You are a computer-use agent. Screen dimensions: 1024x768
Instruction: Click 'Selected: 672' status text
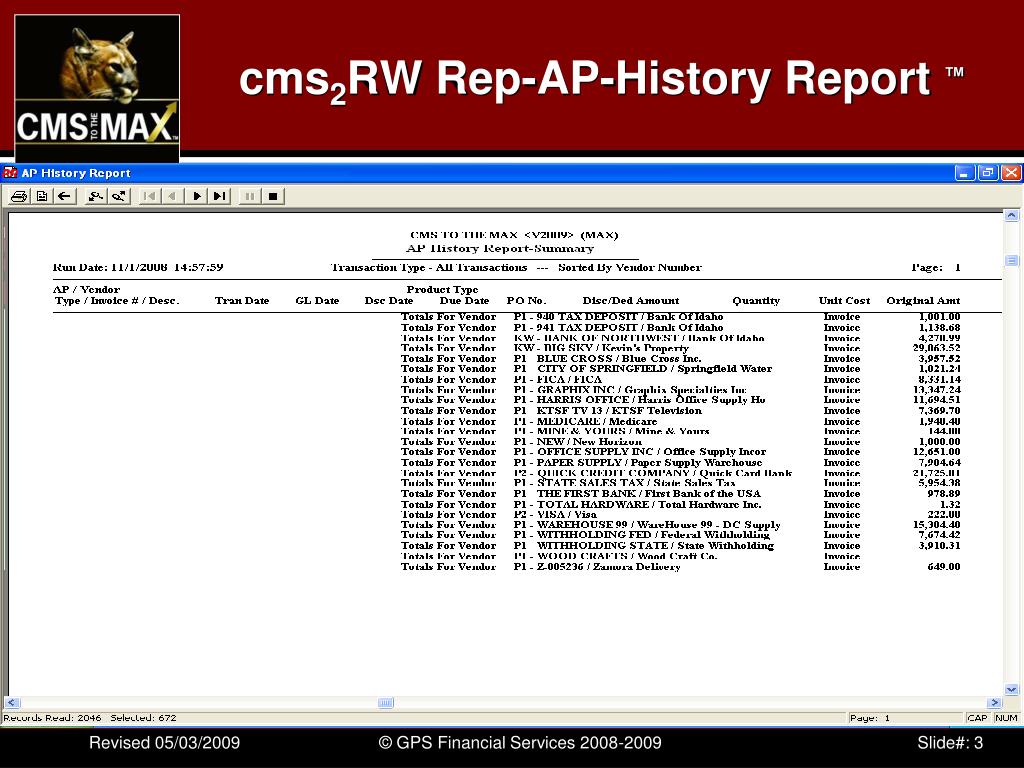(x=143, y=718)
